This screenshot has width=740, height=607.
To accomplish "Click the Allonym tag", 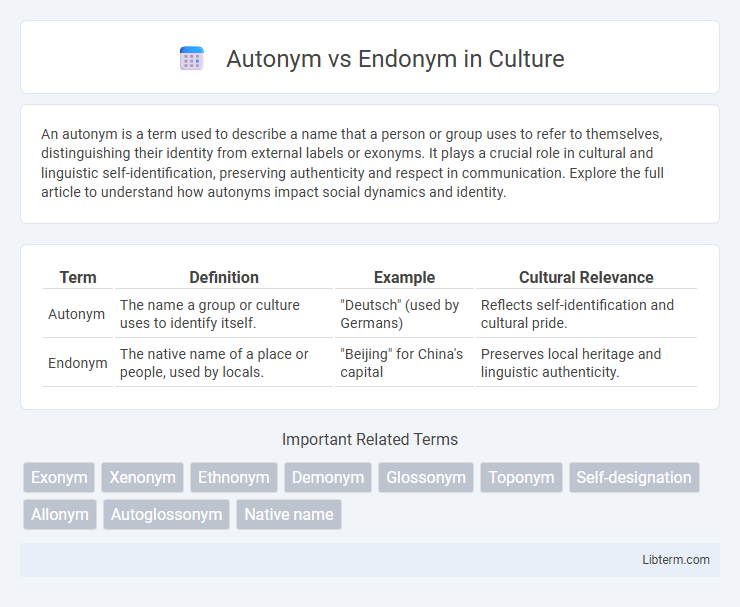I will (x=60, y=514).
